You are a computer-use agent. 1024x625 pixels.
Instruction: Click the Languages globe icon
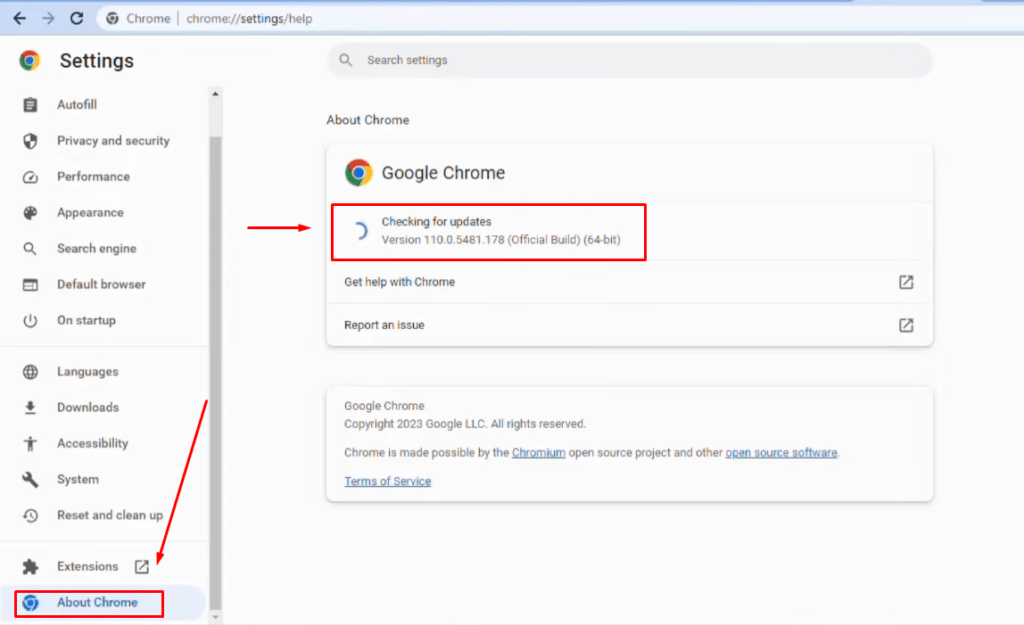(30, 372)
